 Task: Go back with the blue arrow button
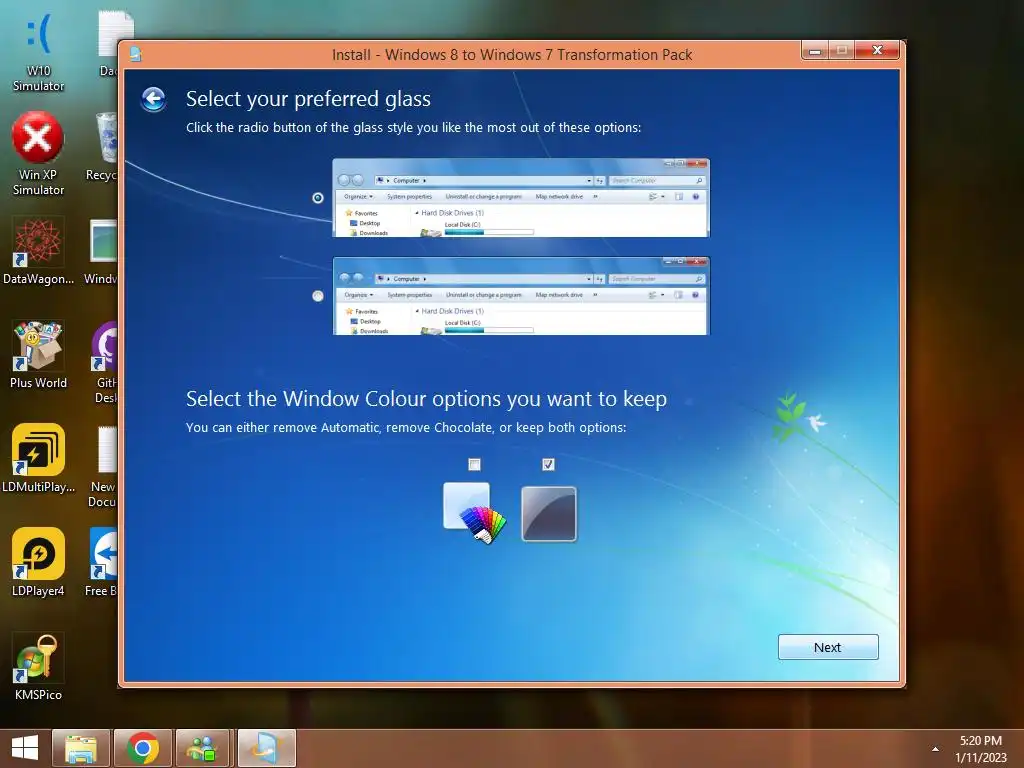pos(153,99)
